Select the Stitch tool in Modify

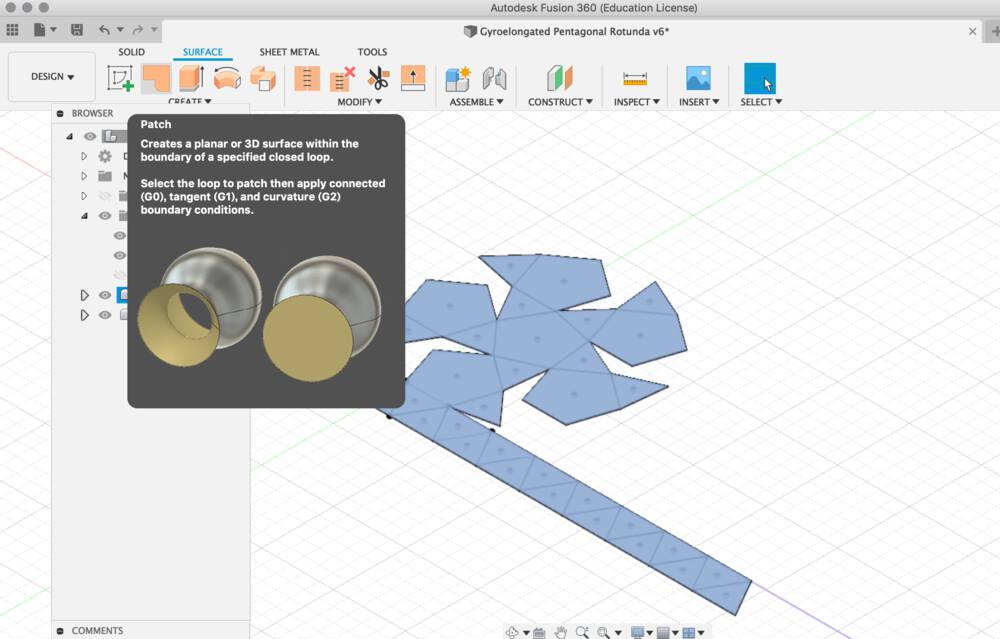pyautogui.click(x=307, y=78)
